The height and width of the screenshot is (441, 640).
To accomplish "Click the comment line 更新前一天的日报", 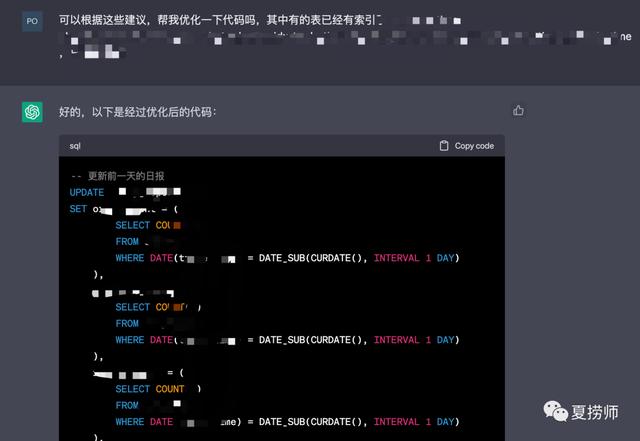I will click(118, 176).
